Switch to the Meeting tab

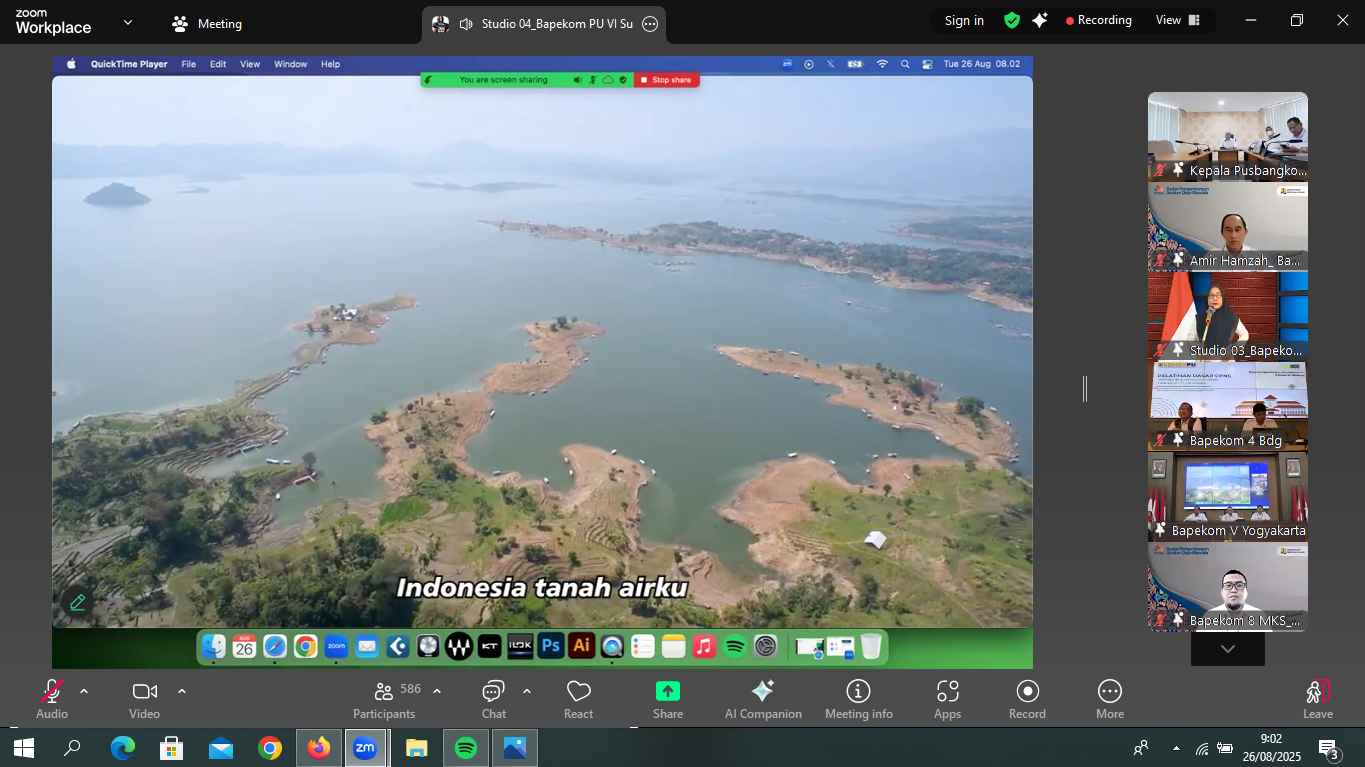207,24
